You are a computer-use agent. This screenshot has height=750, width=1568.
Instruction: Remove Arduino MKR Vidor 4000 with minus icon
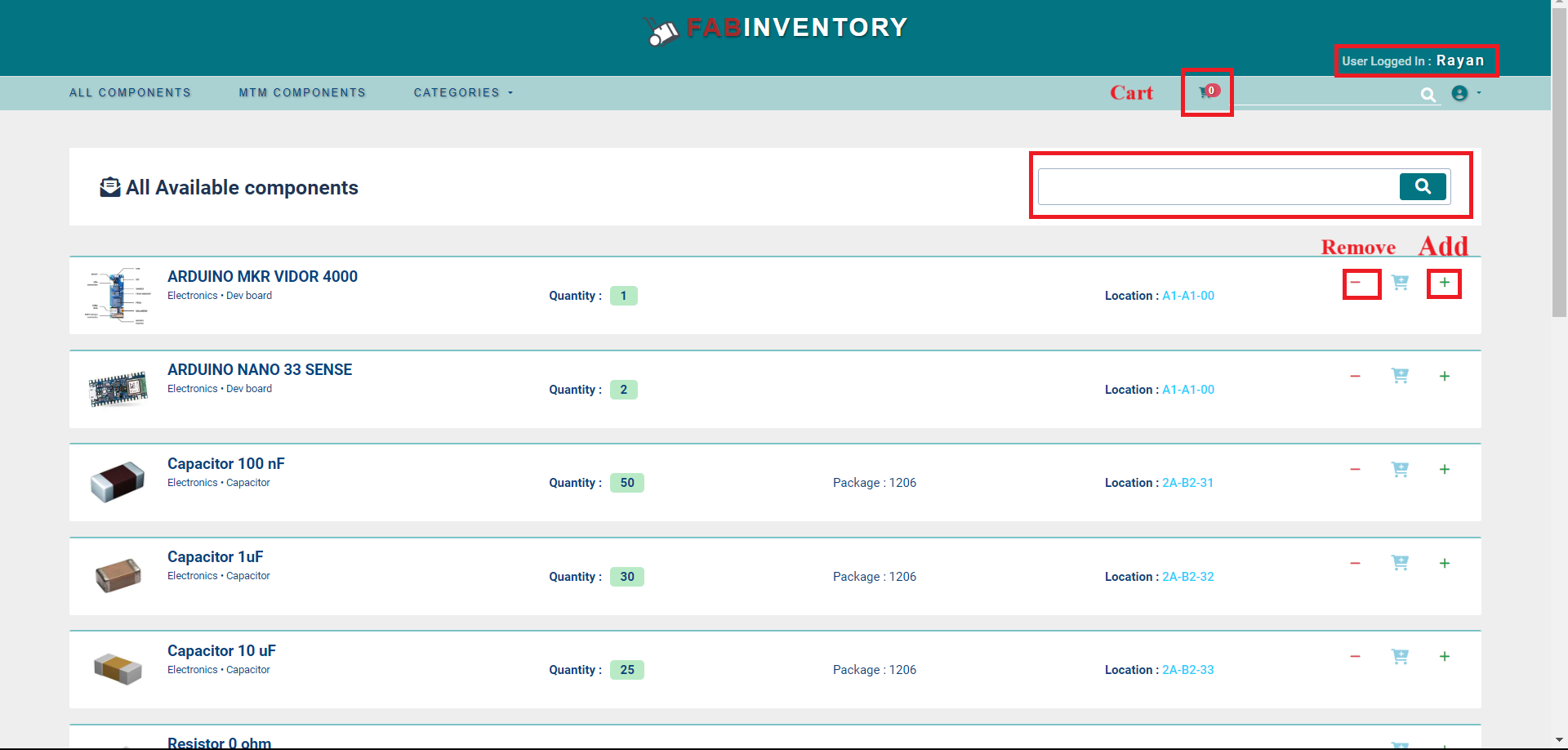1355,283
